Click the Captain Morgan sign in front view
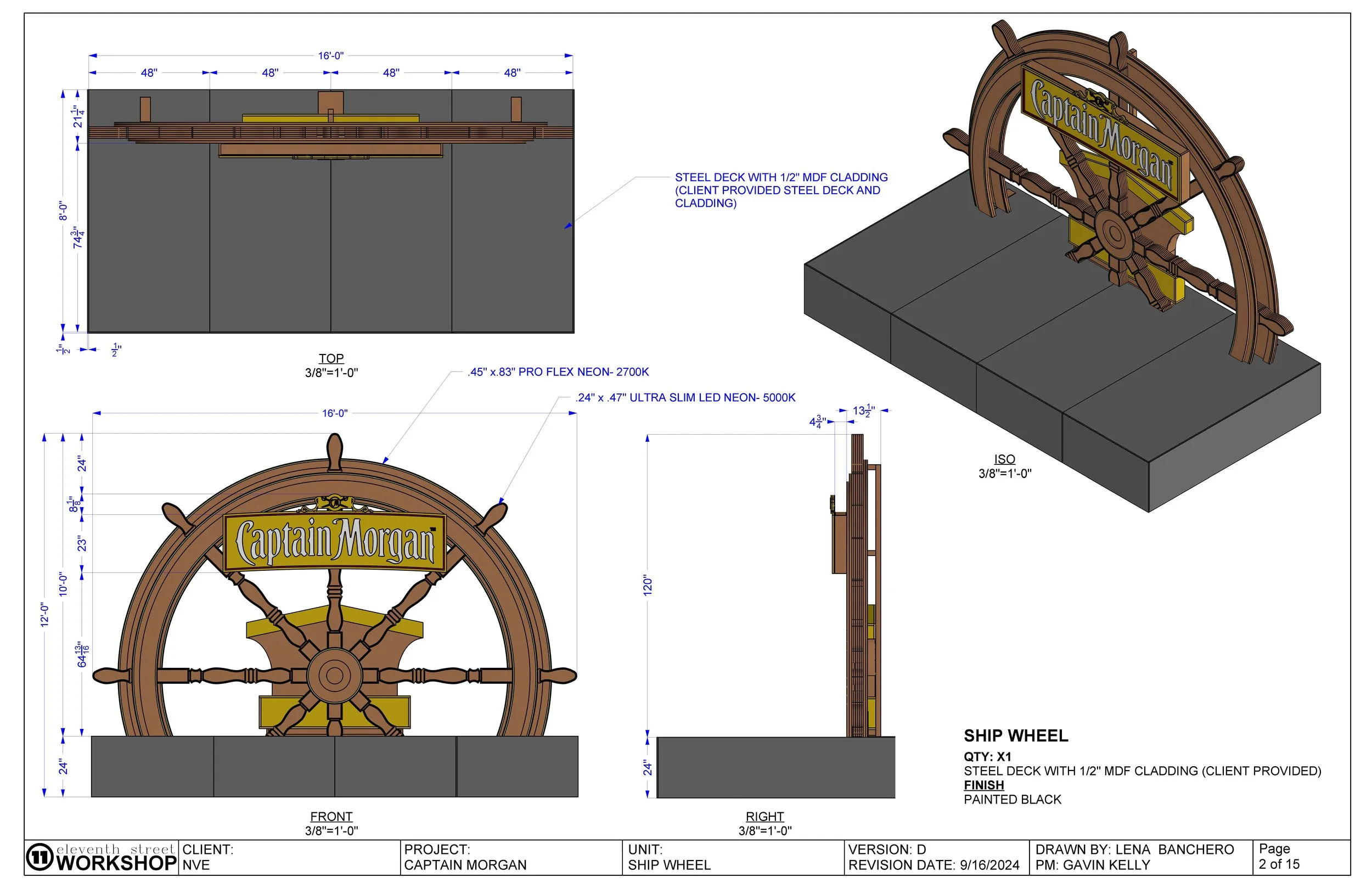The height and width of the screenshot is (888, 1372). (334, 542)
